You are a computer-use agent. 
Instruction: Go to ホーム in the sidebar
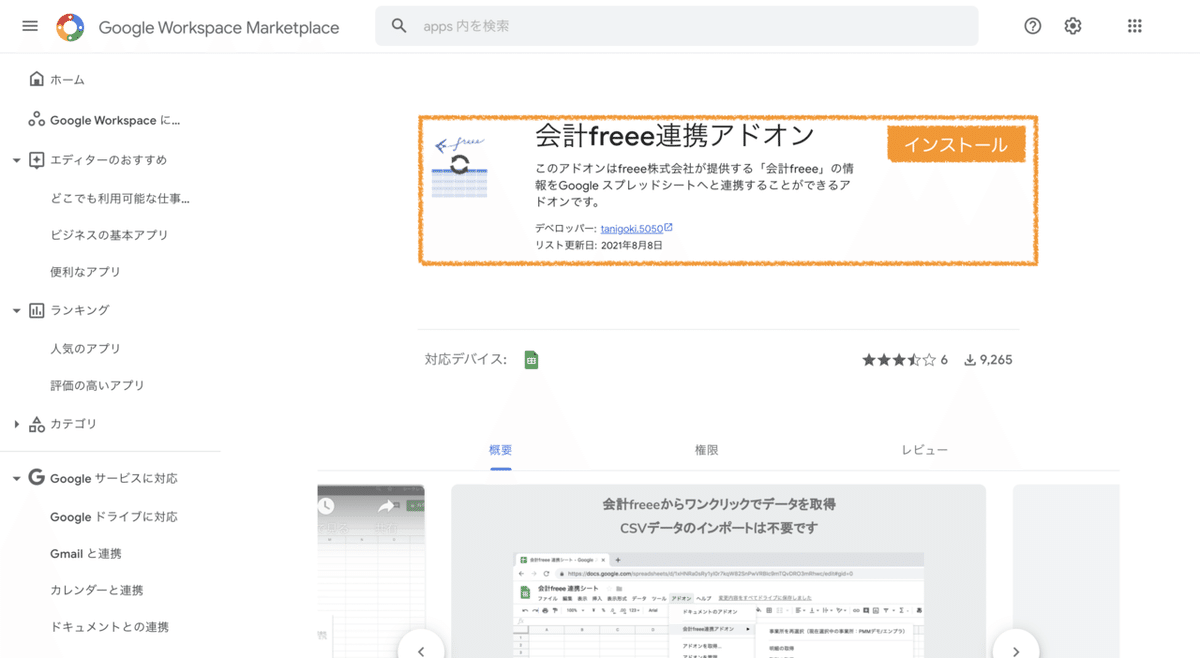pyautogui.click(x=67, y=80)
